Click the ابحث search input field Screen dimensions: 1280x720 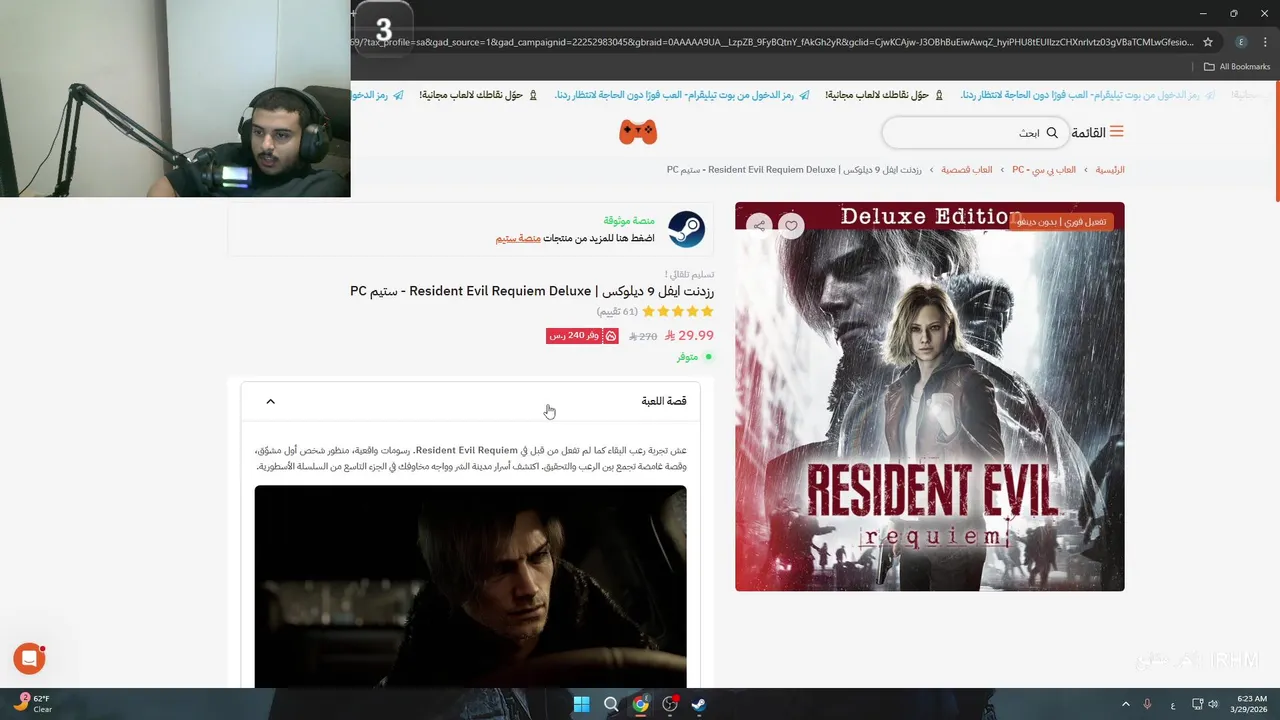(974, 133)
